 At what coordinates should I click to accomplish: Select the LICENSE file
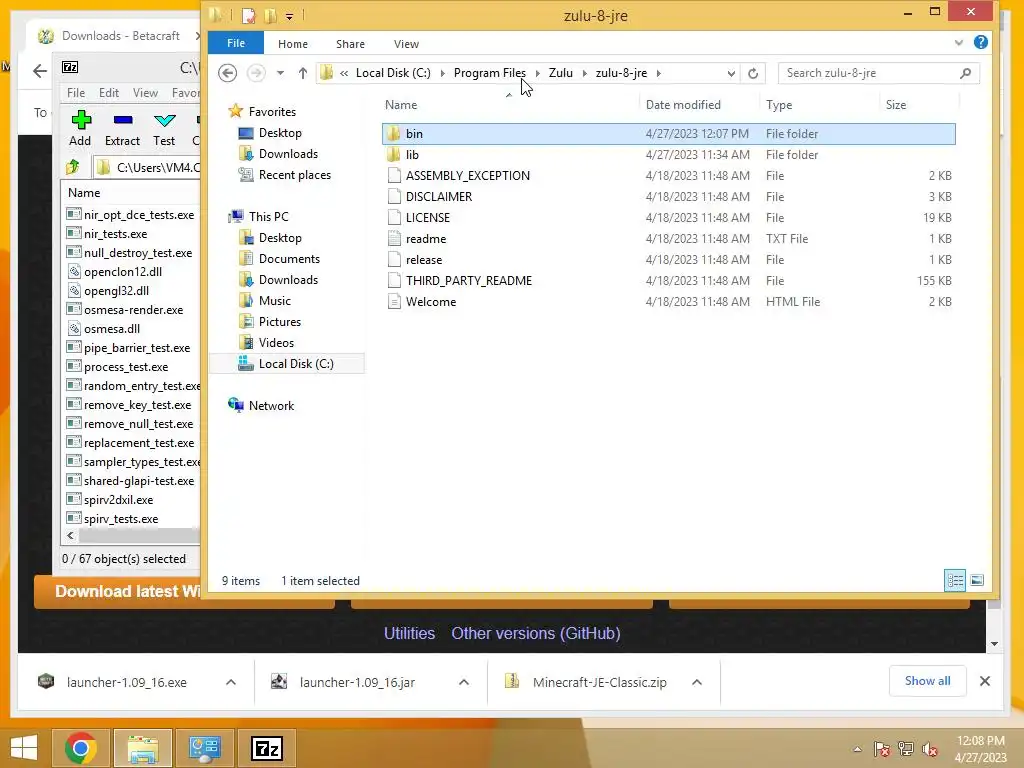pyautogui.click(x=669, y=217)
